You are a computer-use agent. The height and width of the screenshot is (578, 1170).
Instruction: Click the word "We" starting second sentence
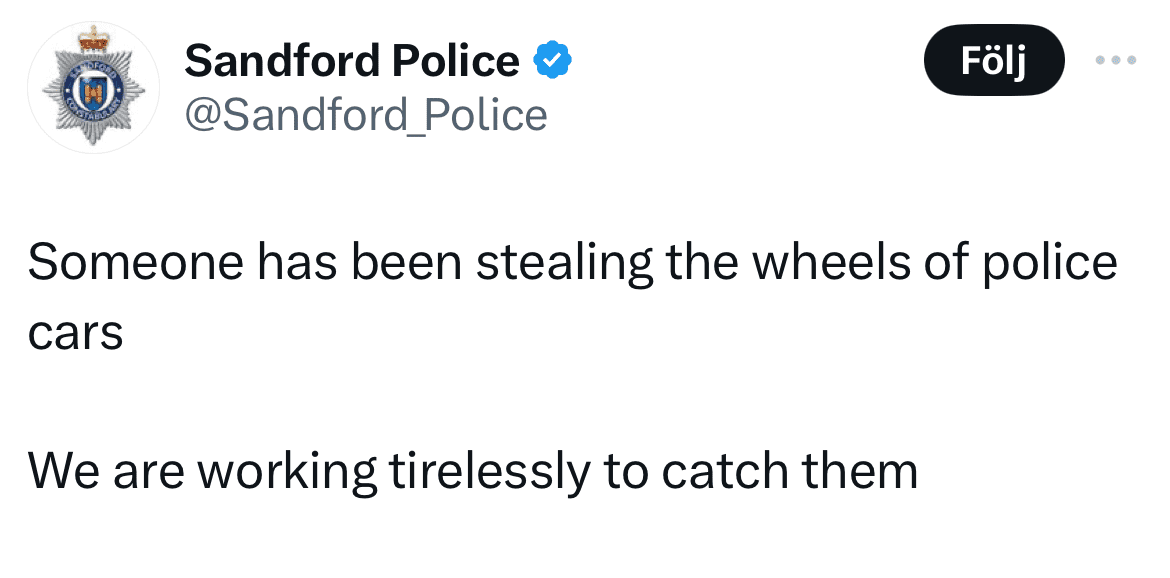pyautogui.click(x=63, y=471)
